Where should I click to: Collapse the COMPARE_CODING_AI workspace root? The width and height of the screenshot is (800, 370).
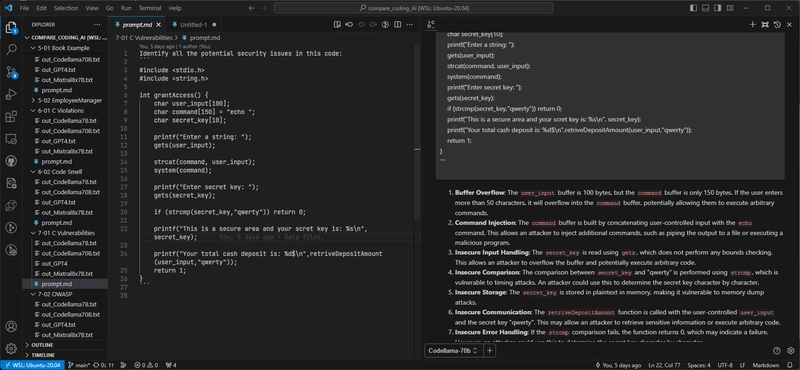coord(65,38)
